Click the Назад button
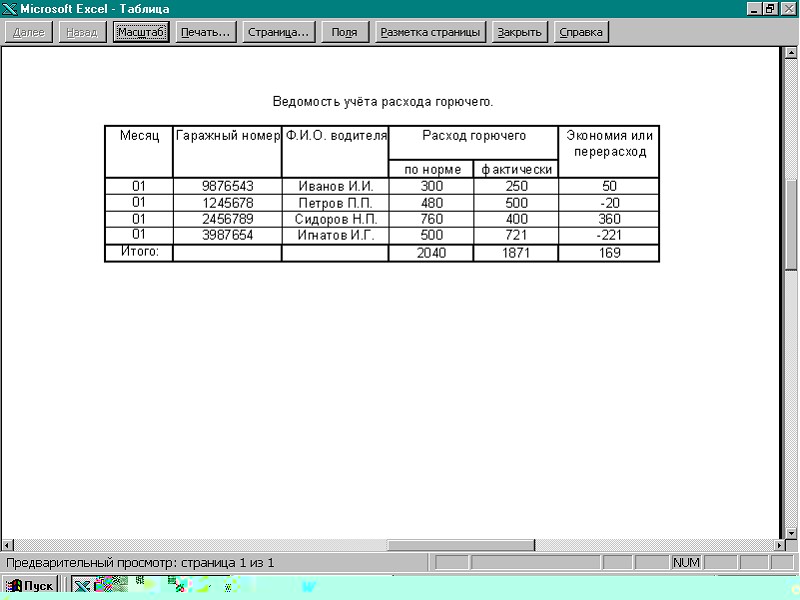 click(82, 32)
